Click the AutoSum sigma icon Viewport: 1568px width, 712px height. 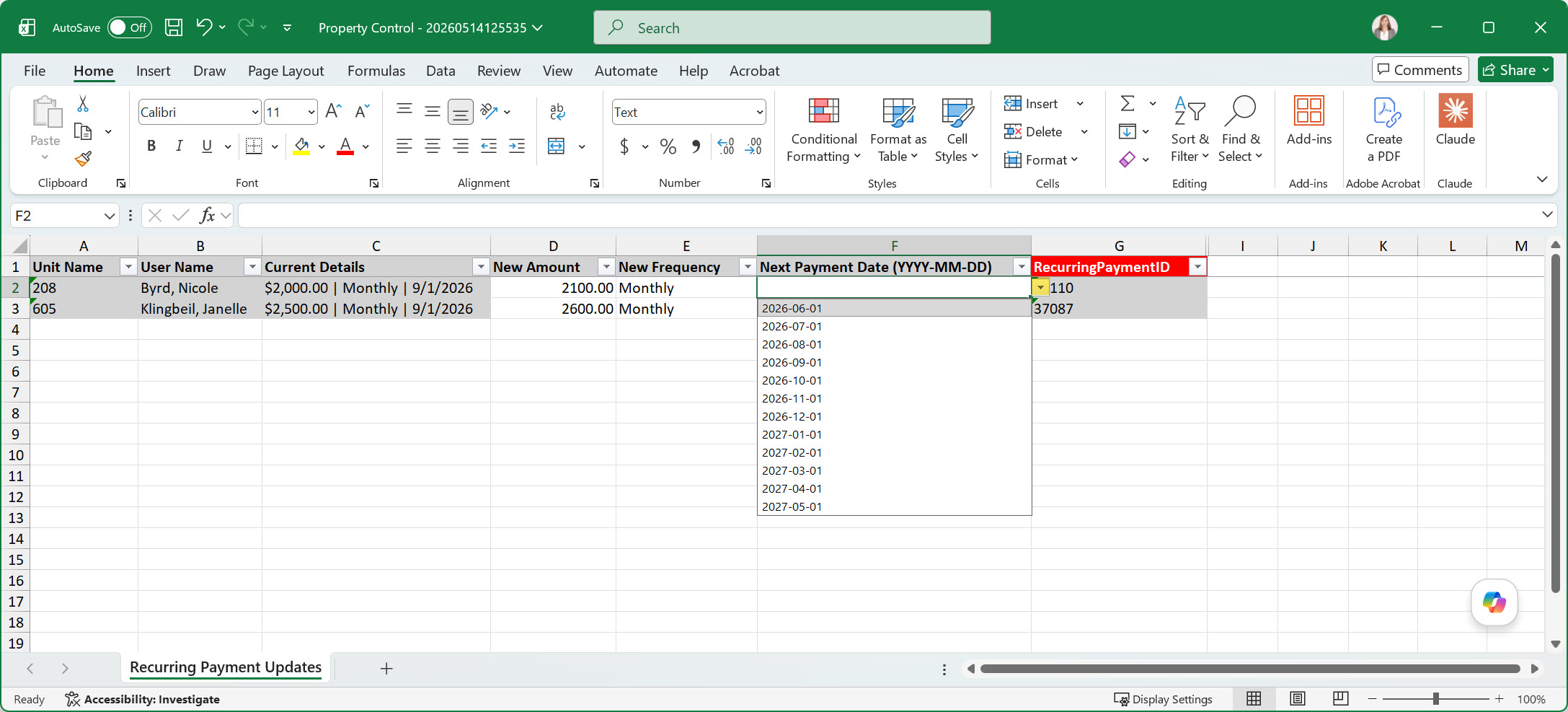[1128, 103]
